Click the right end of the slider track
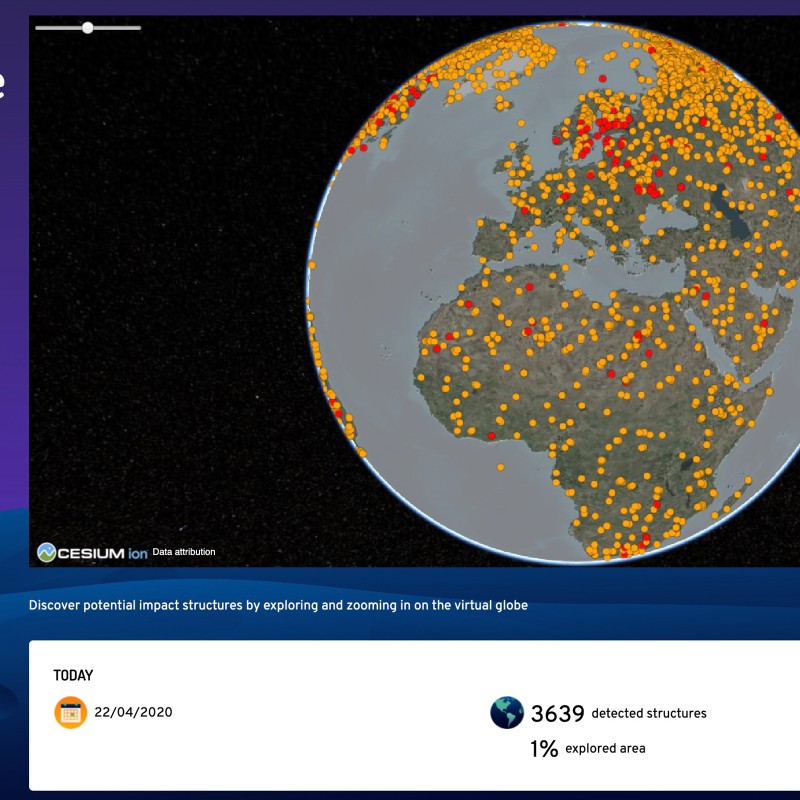800x800 pixels. (139, 28)
